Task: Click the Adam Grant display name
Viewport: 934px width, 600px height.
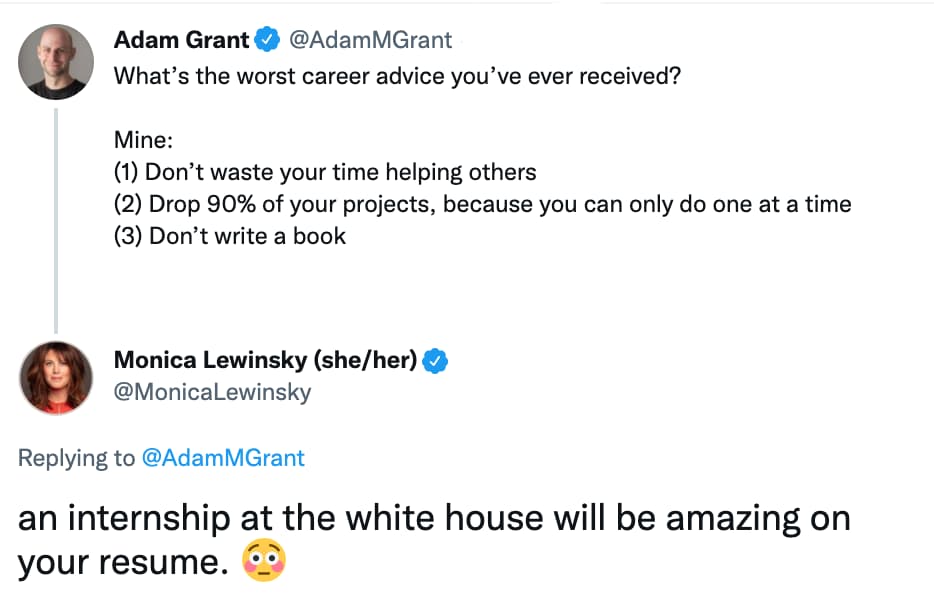Action: (181, 41)
